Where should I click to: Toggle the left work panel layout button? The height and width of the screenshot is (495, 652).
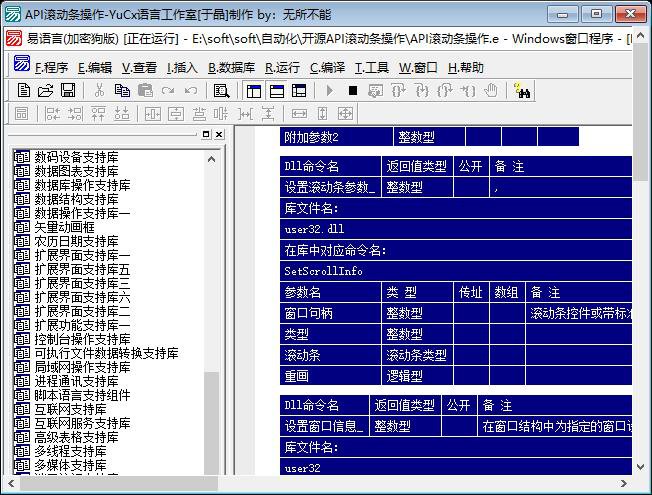(254, 91)
